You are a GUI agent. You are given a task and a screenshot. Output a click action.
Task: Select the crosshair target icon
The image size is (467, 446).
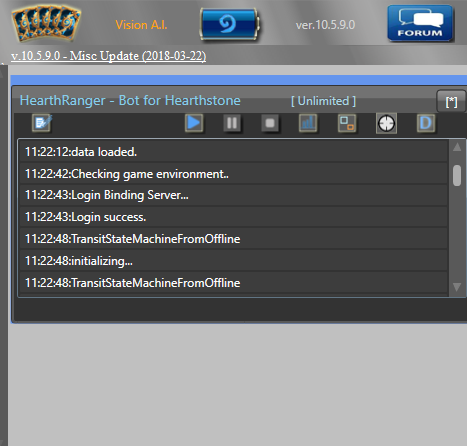386,124
